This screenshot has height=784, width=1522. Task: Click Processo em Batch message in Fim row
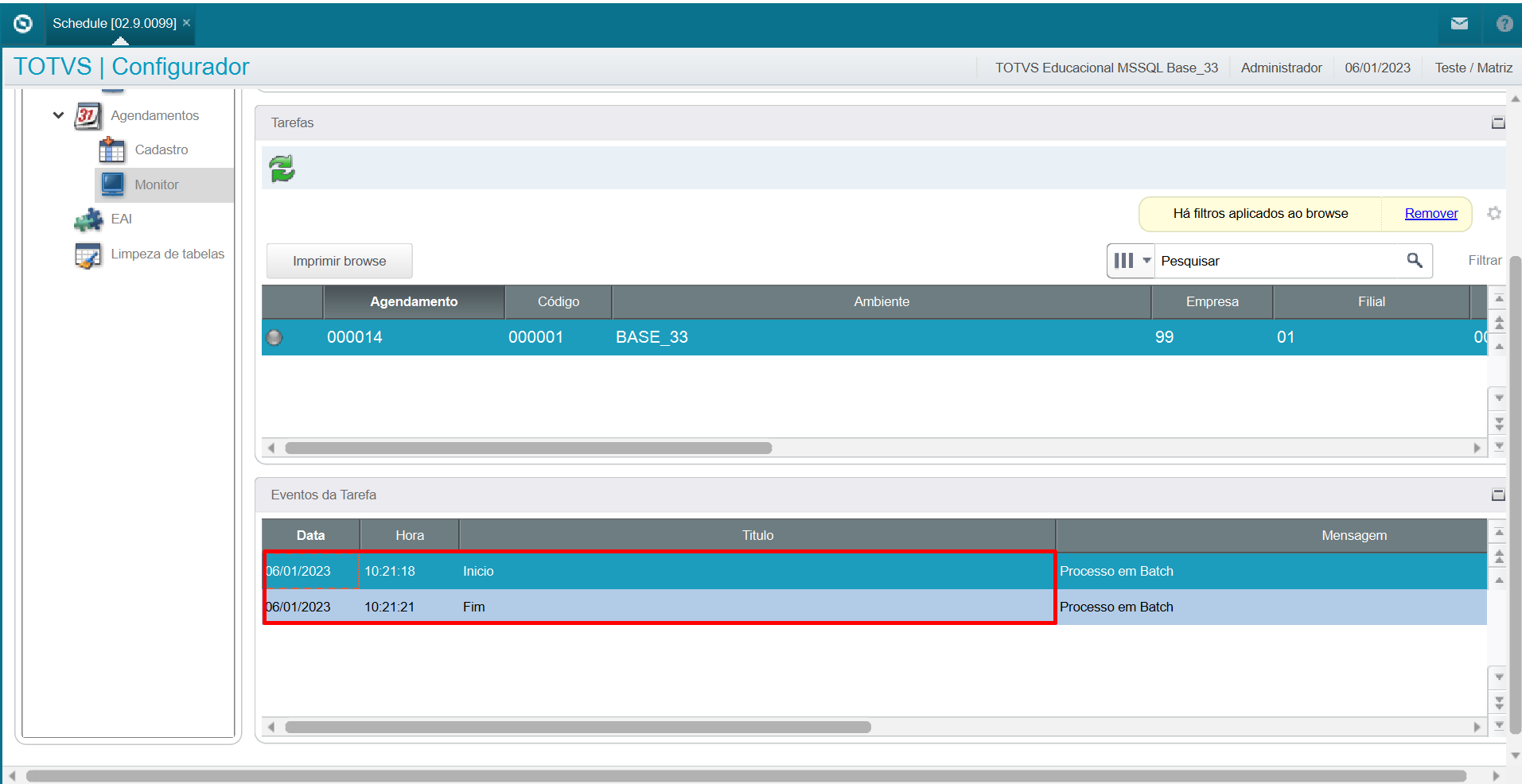1116,607
